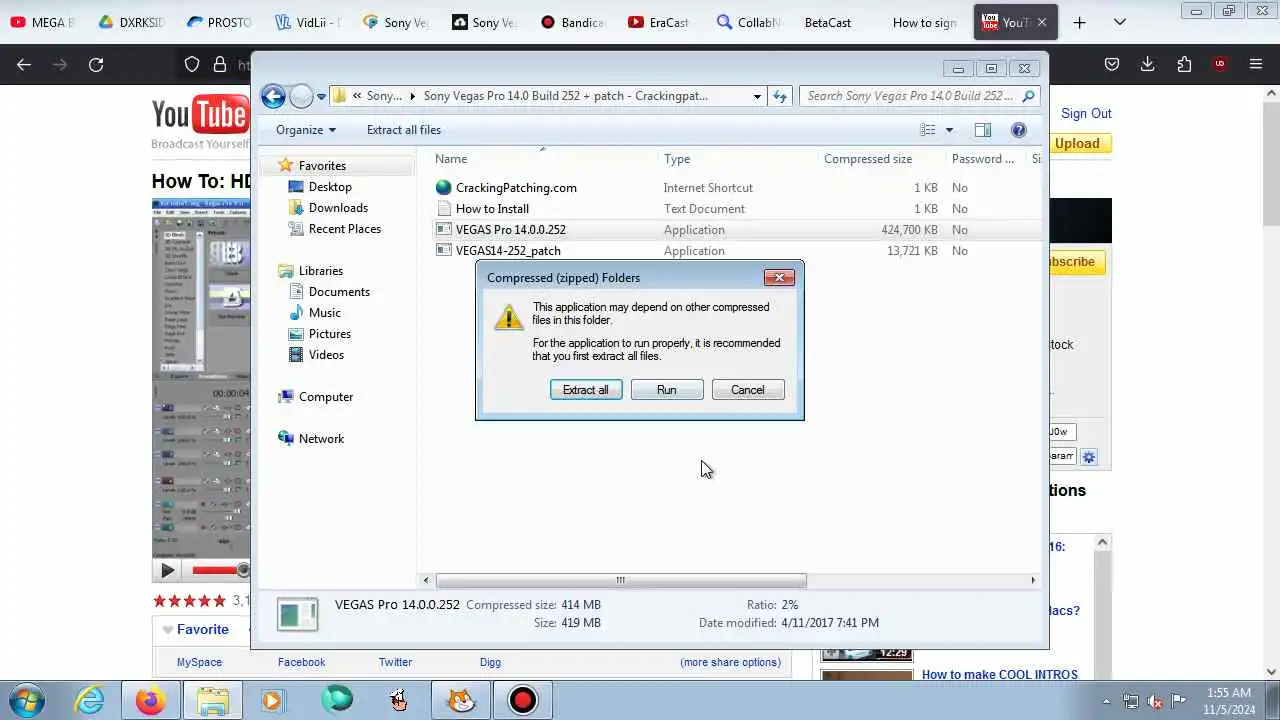Click the yellow Upload button on YouTube
Viewport: 1280px width, 720px height.
click(x=1077, y=144)
